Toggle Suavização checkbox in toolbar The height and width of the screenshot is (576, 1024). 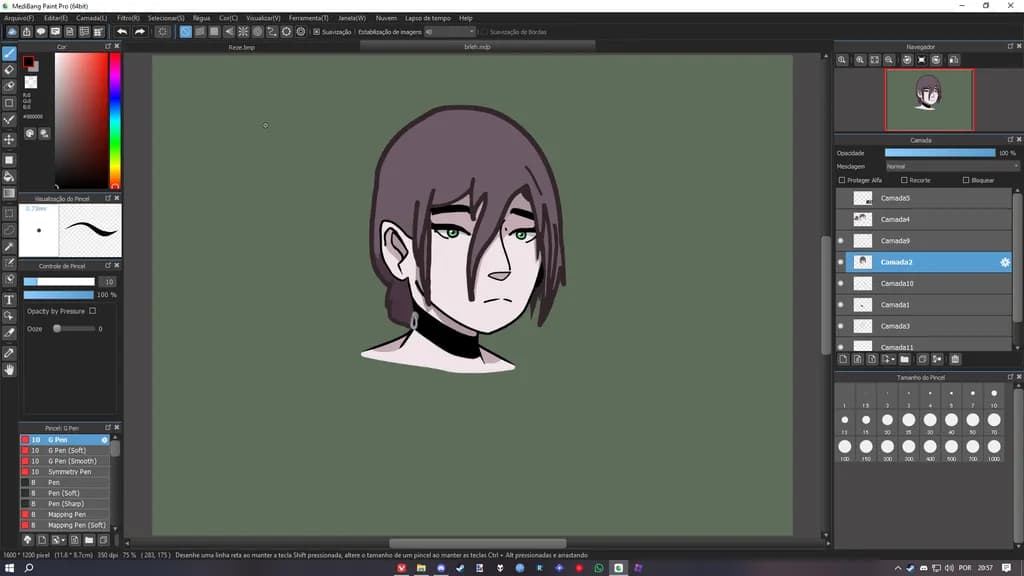click(x=317, y=31)
